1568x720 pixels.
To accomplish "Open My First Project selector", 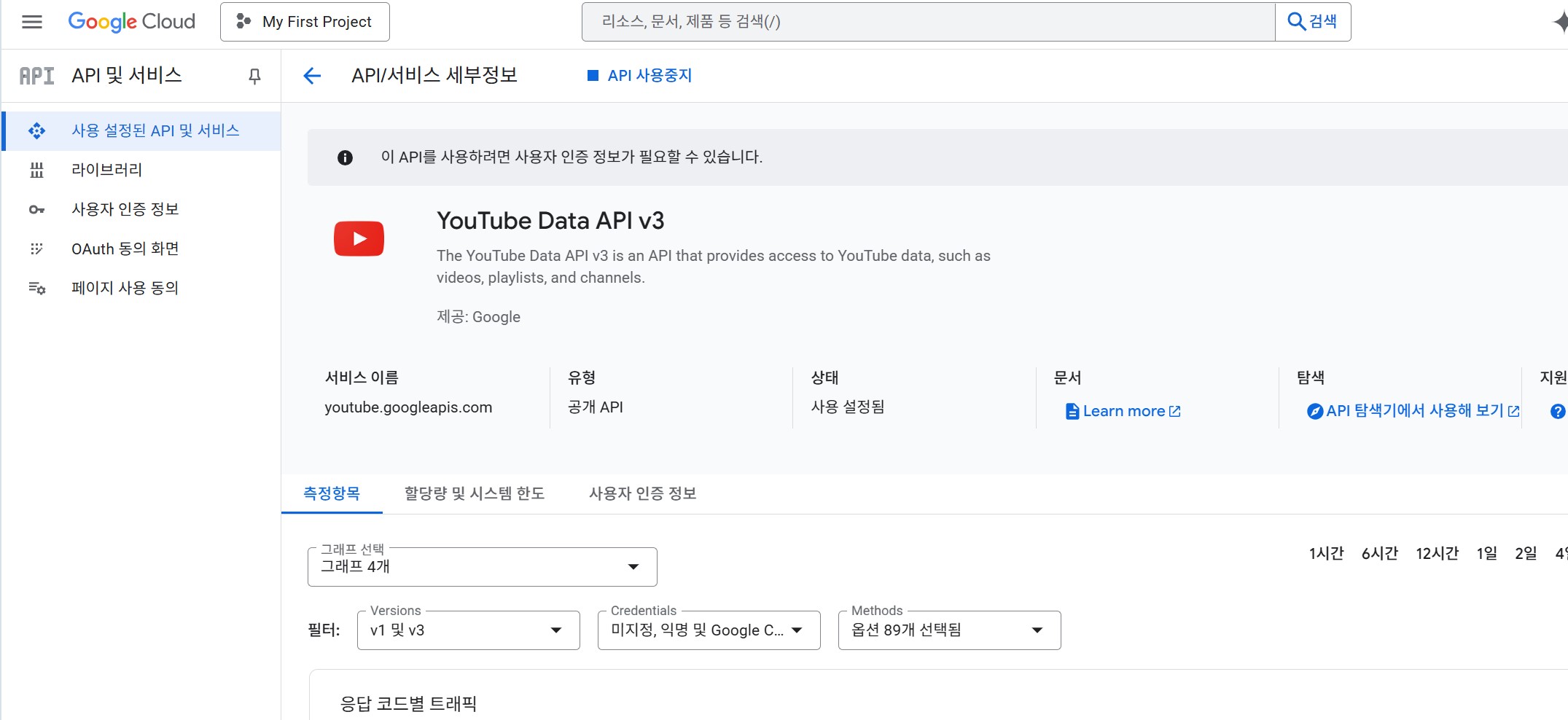I will coord(305,22).
